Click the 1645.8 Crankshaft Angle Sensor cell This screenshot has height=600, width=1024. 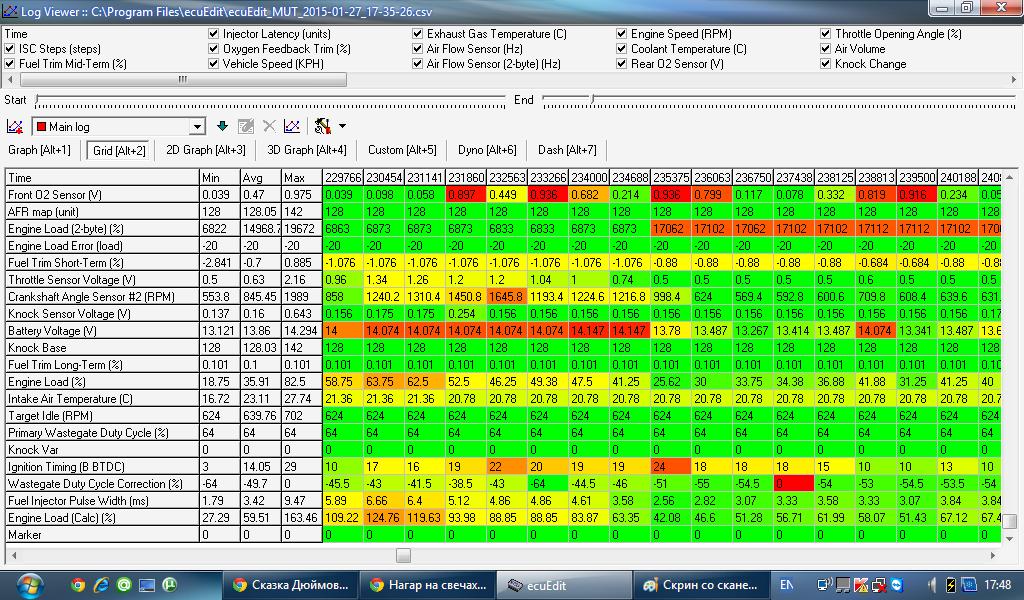[507, 296]
